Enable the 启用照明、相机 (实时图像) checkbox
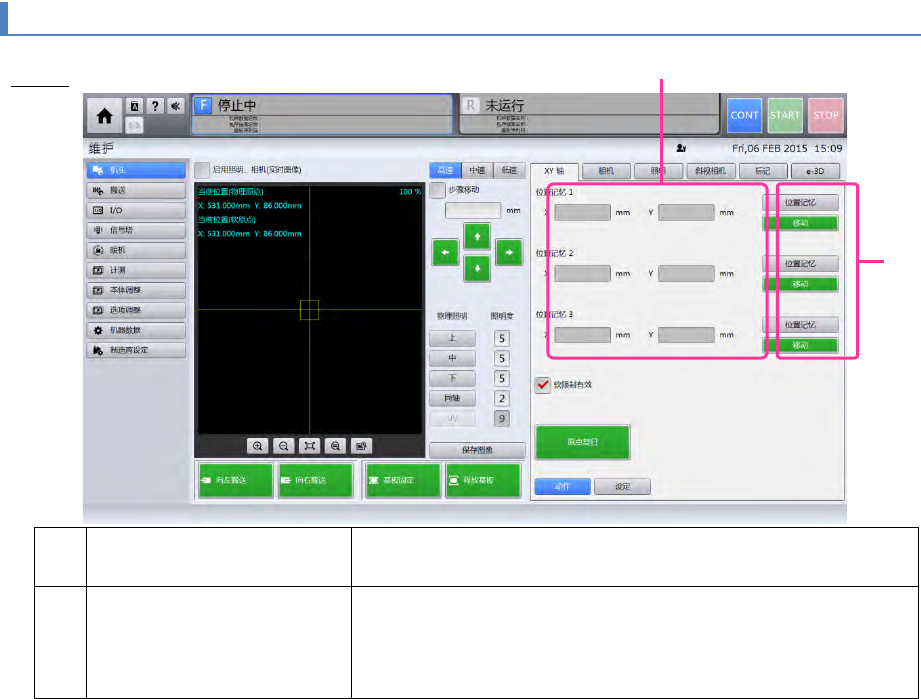 (x=202, y=170)
